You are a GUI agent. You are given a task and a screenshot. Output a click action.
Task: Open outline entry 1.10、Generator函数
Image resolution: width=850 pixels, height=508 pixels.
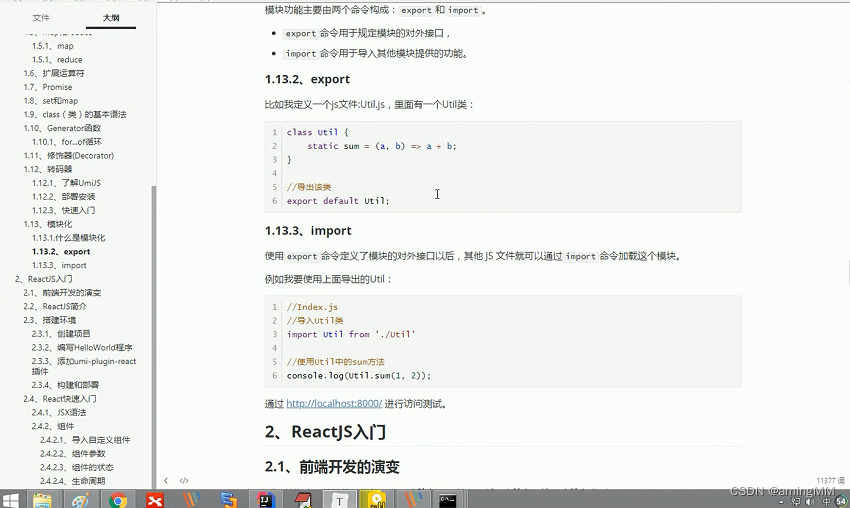(62, 128)
